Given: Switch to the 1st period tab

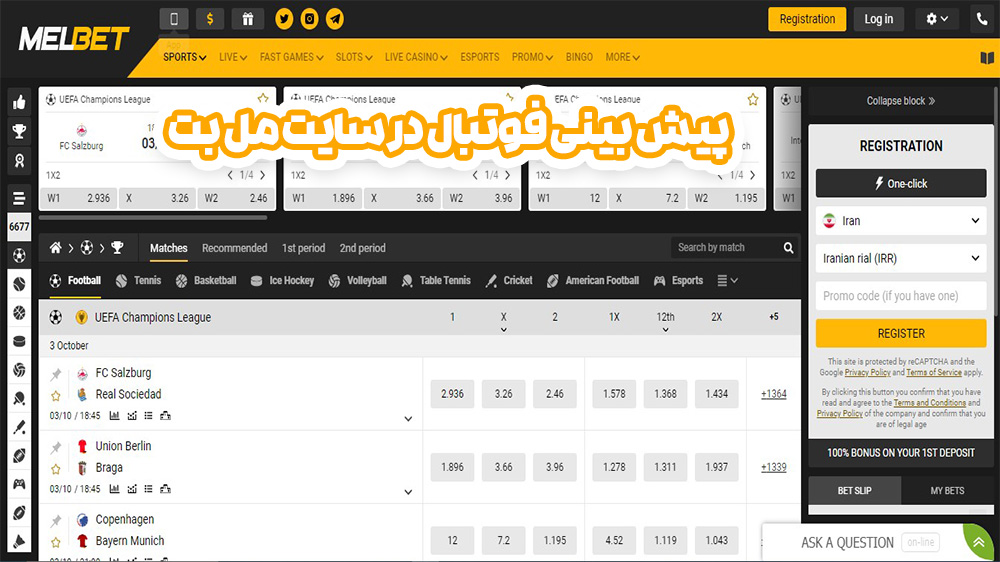Looking at the screenshot, I should [303, 248].
